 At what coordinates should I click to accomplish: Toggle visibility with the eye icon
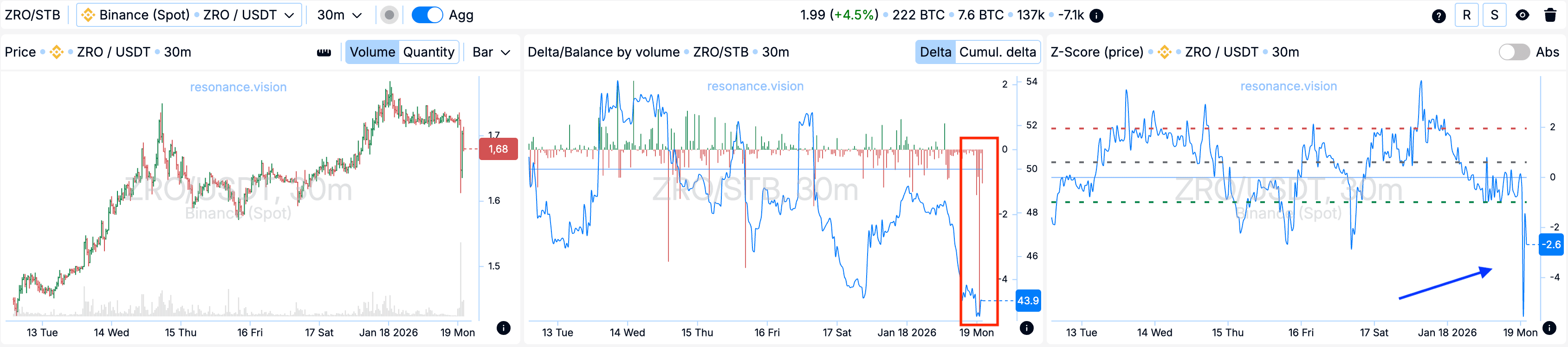[x=1523, y=16]
